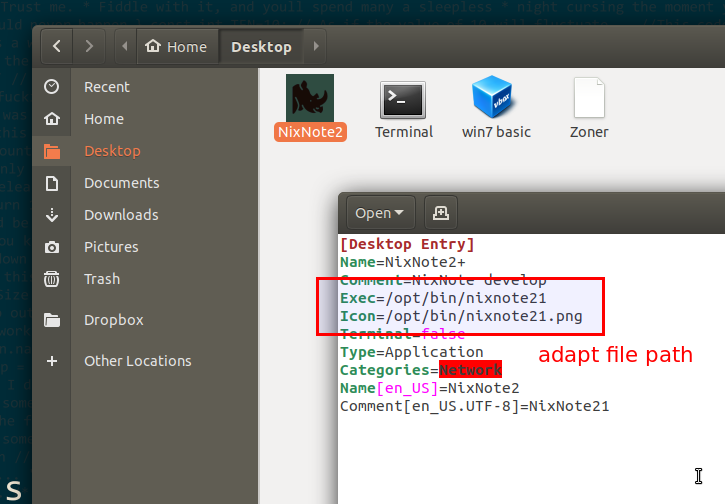The height and width of the screenshot is (504, 725).
Task: Open Pictures in the sidebar
Action: pyautogui.click(x=111, y=247)
